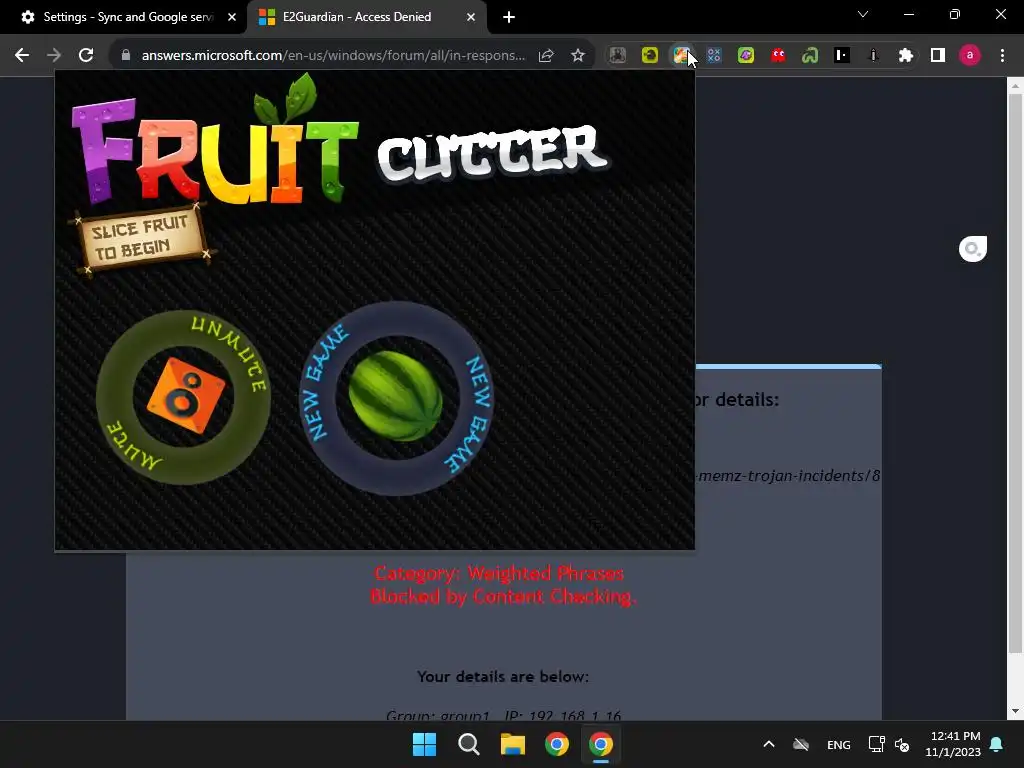Screen dimensions: 1024x768
Task: Close the E2Guardian tab
Action: [471, 17]
